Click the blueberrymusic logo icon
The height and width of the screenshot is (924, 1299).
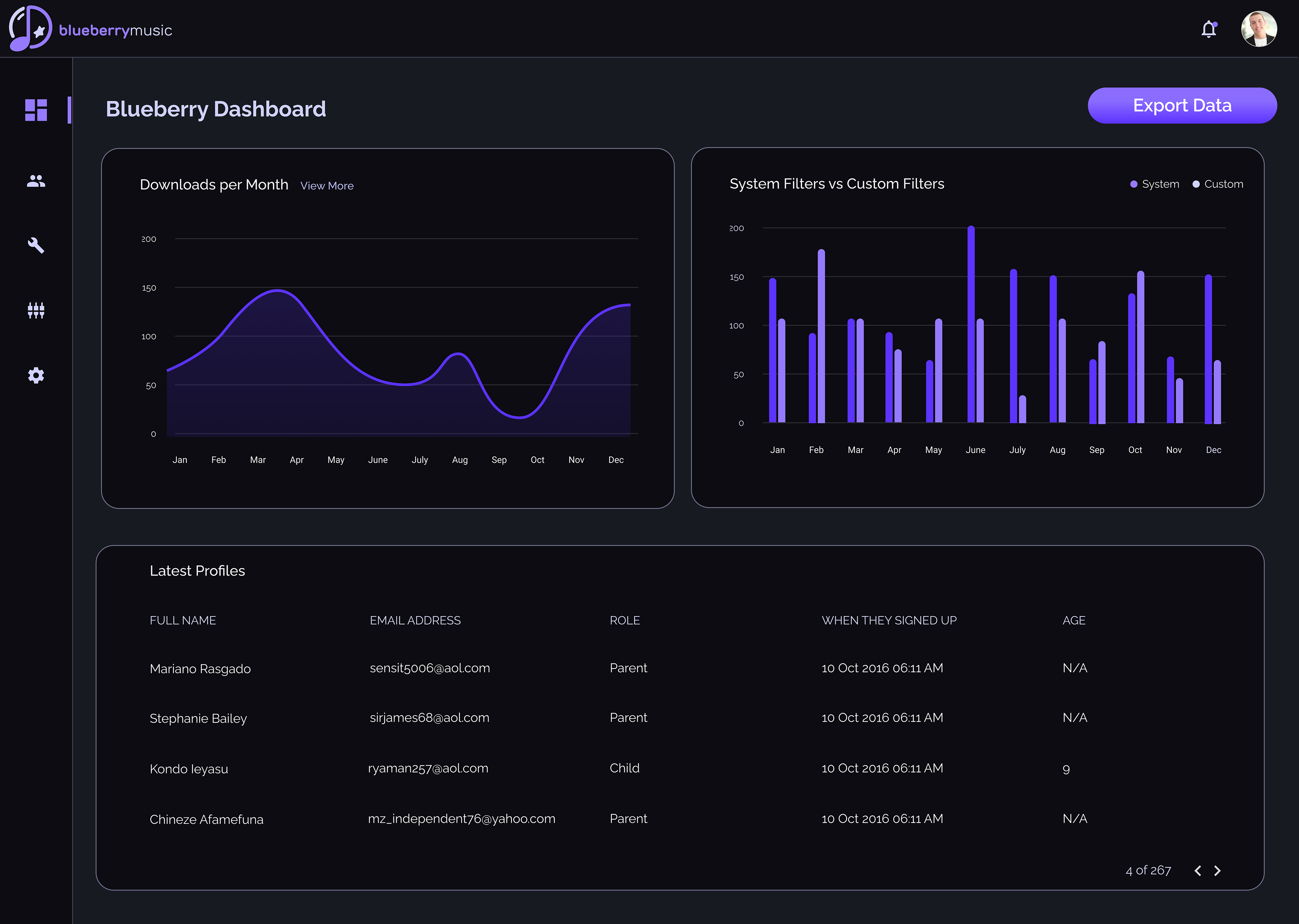click(30, 28)
